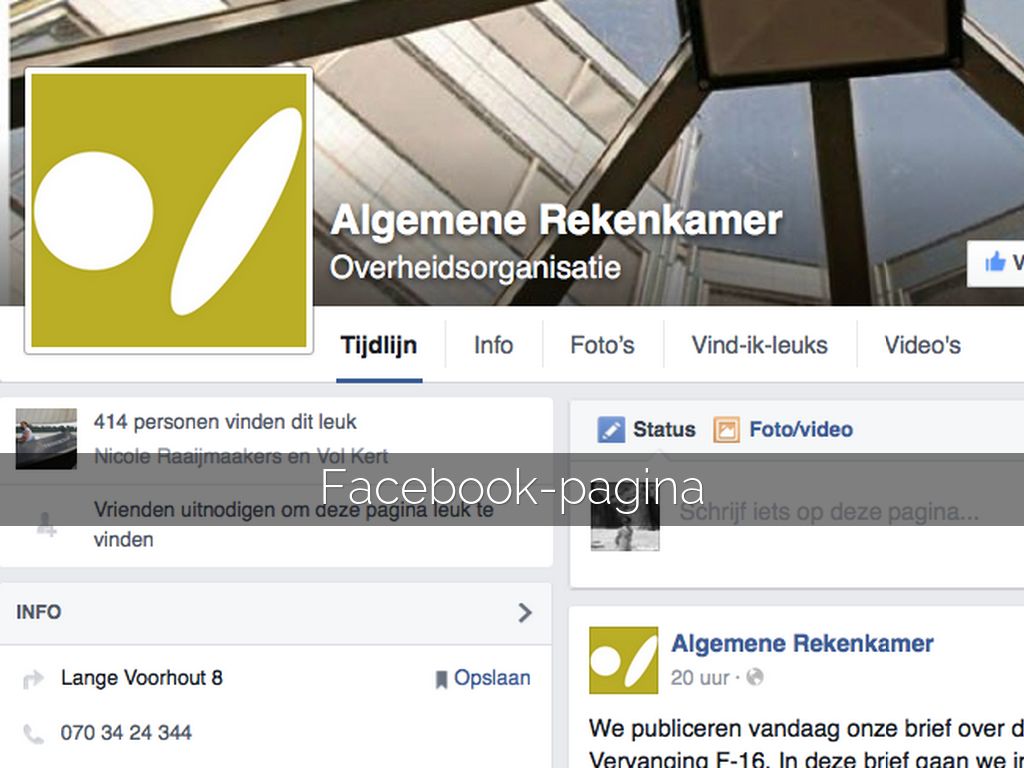Click the invite friends person icon
Viewport: 1024px width, 768px height.
(46, 525)
